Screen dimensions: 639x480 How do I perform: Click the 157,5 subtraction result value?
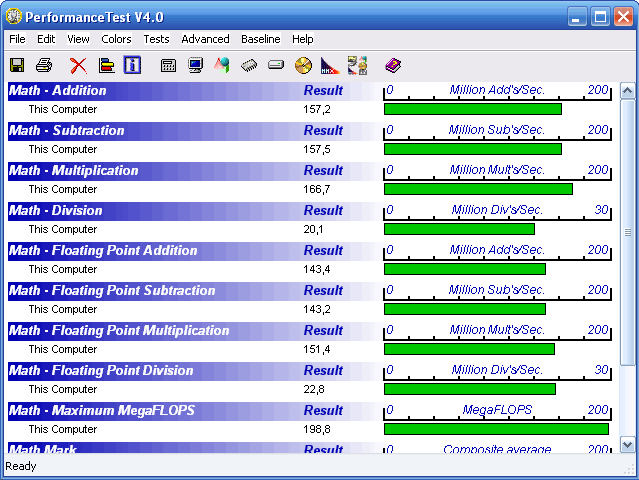click(317, 150)
